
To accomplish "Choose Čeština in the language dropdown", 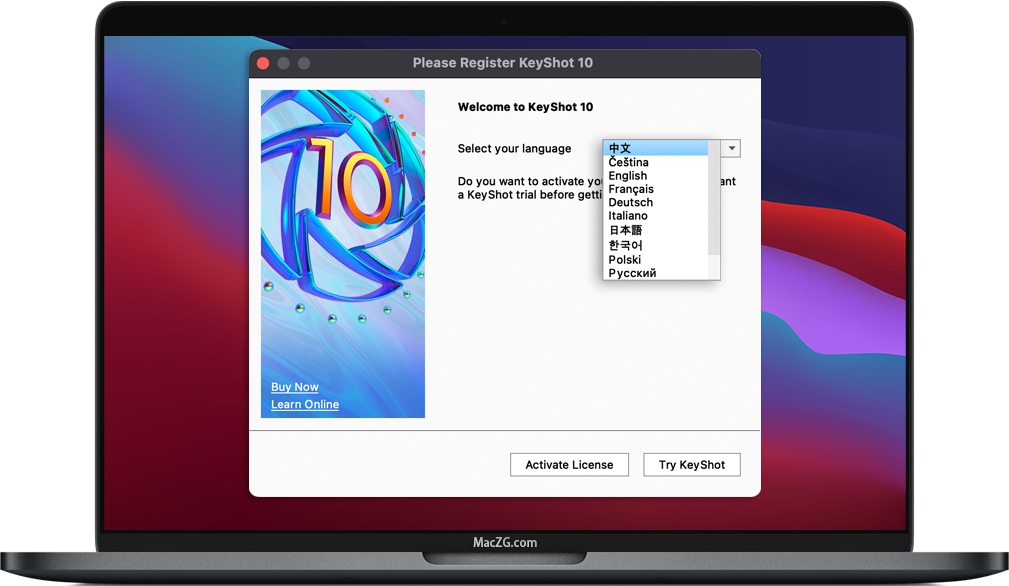I will (x=628, y=162).
